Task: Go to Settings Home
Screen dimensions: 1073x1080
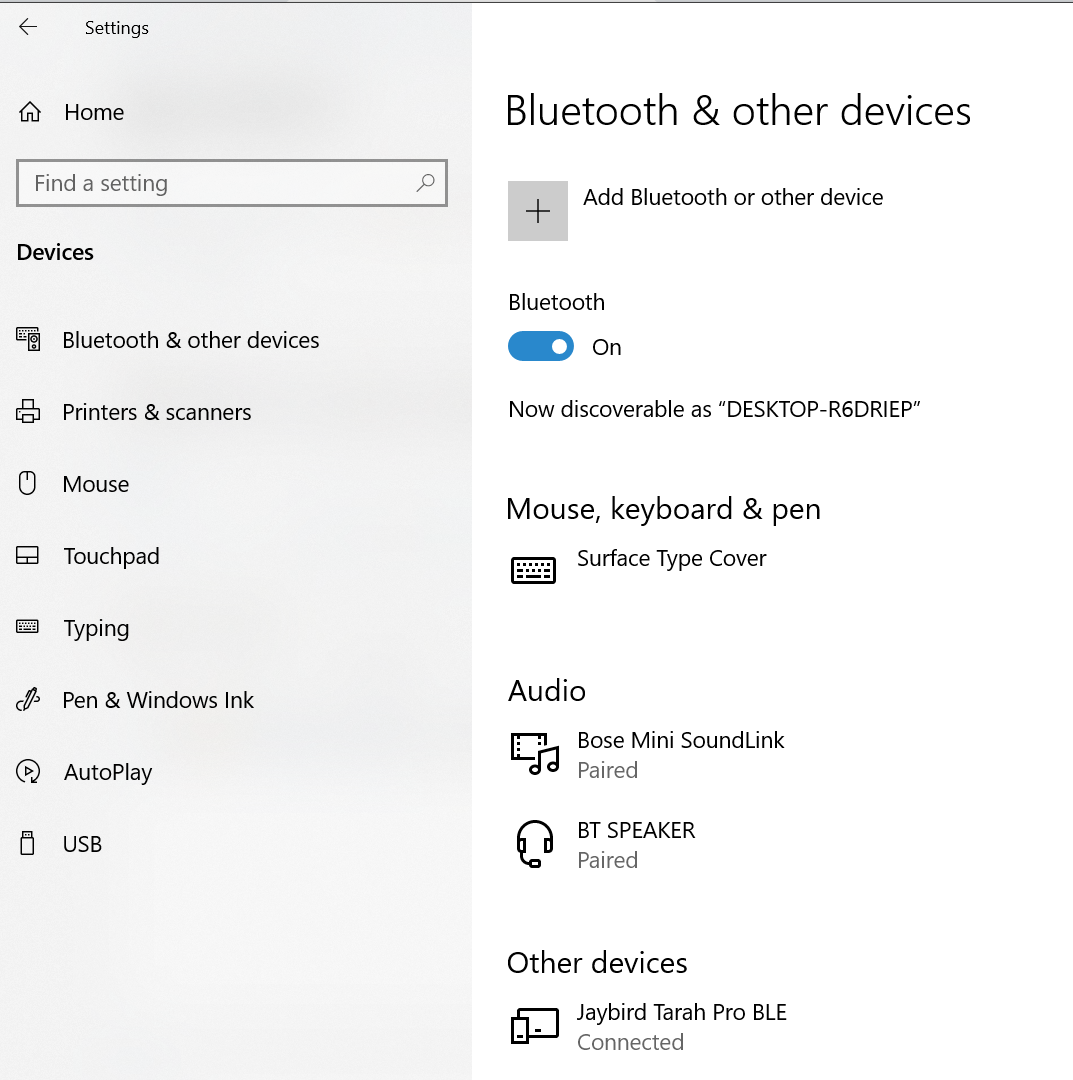Action: [x=93, y=112]
